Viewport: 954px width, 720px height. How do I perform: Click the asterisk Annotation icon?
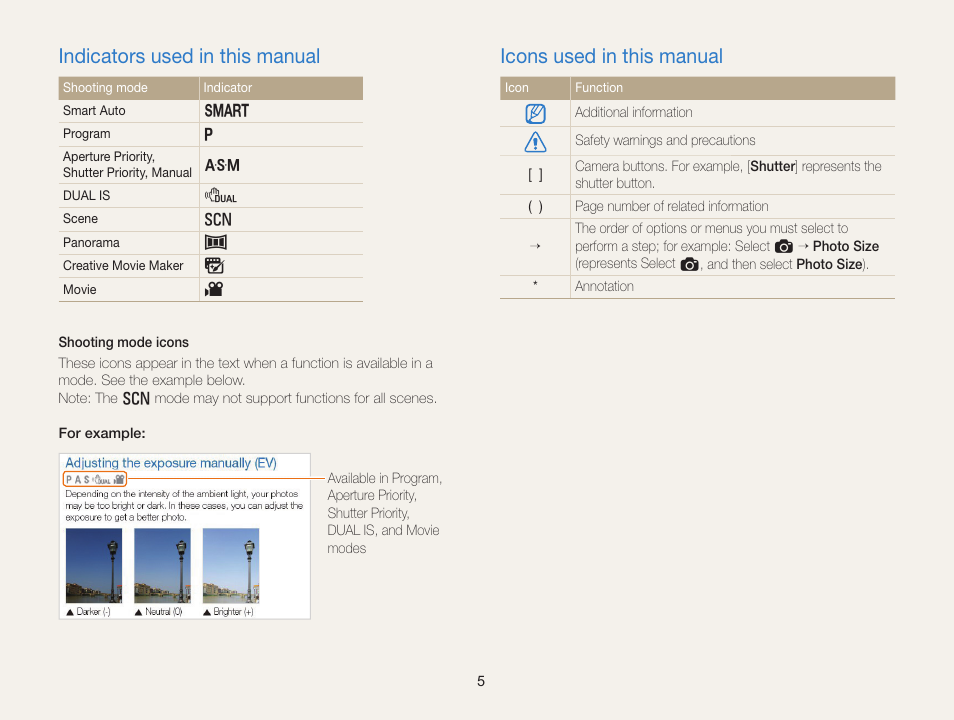coord(535,284)
